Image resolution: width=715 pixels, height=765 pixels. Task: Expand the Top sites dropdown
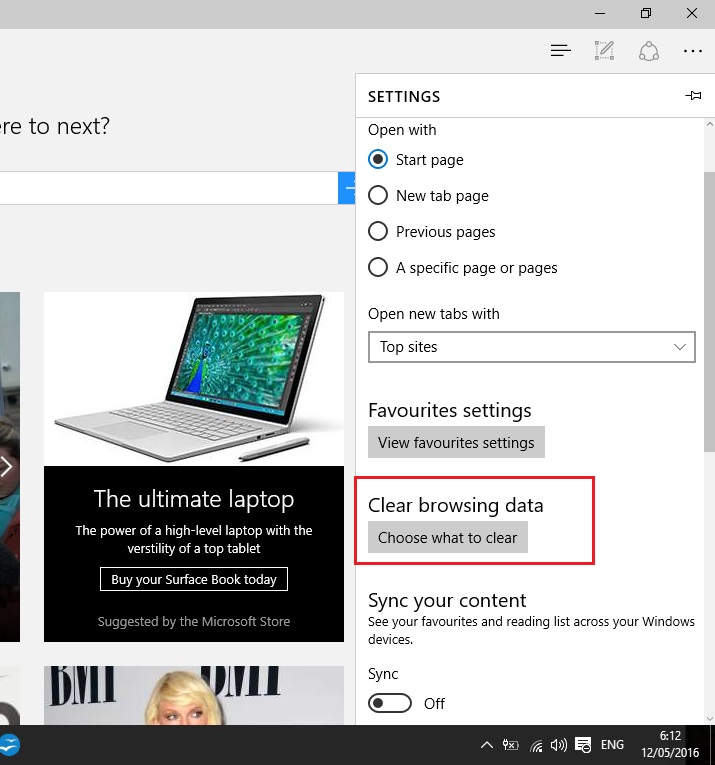pyautogui.click(x=532, y=347)
